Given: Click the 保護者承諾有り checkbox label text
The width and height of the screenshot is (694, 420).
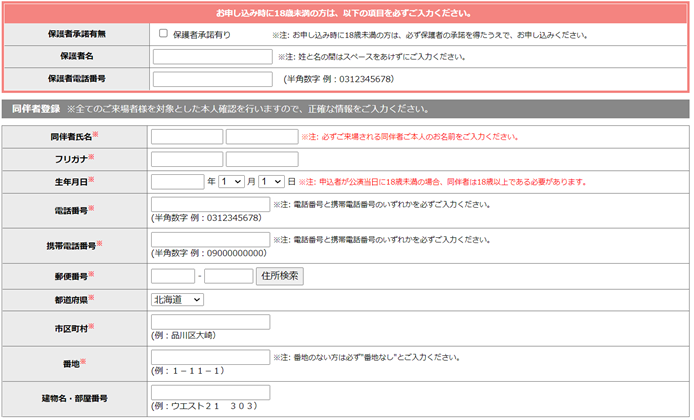Looking at the screenshot, I should point(201,34).
